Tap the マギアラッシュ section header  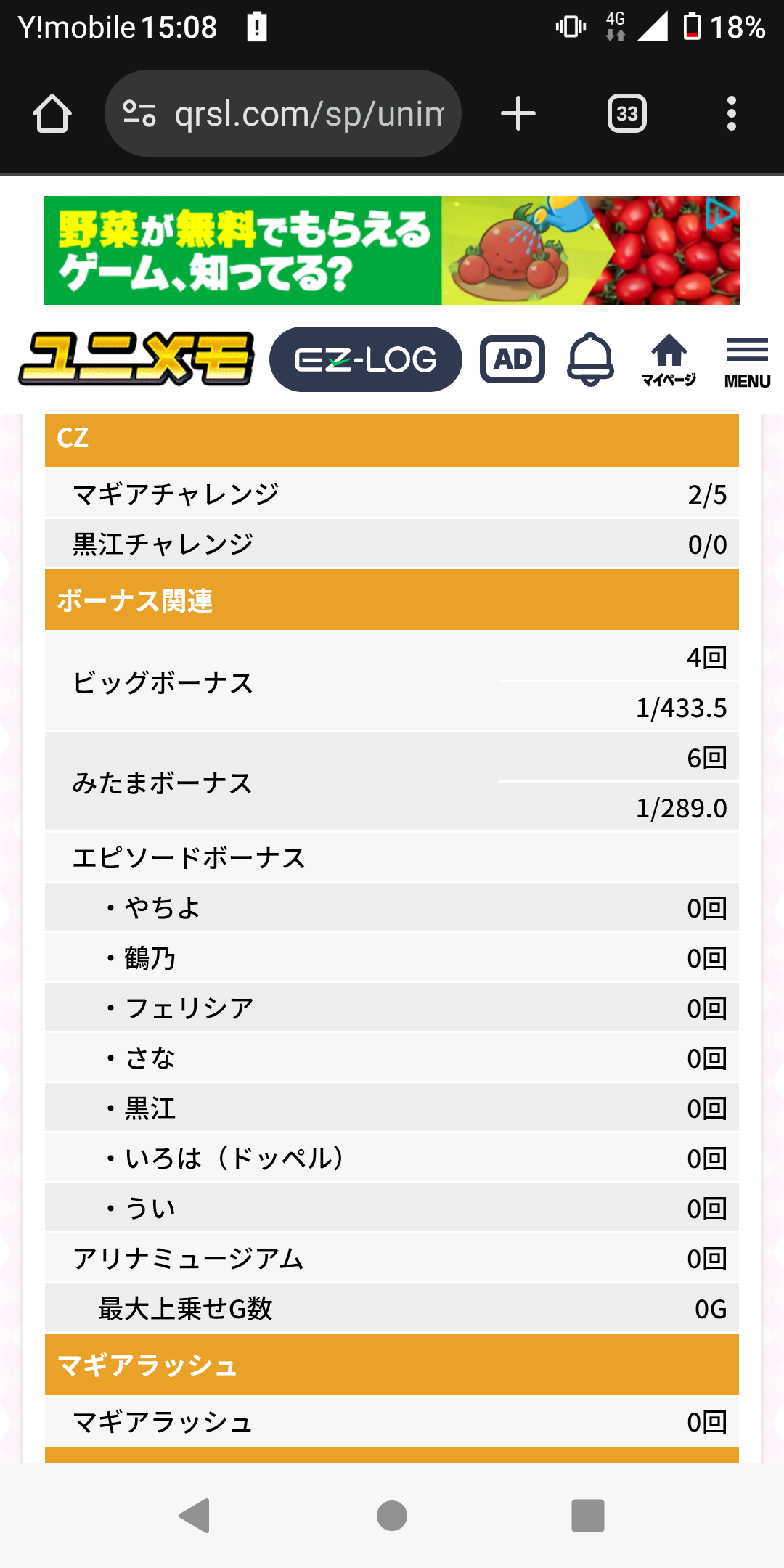pyautogui.click(x=392, y=1365)
